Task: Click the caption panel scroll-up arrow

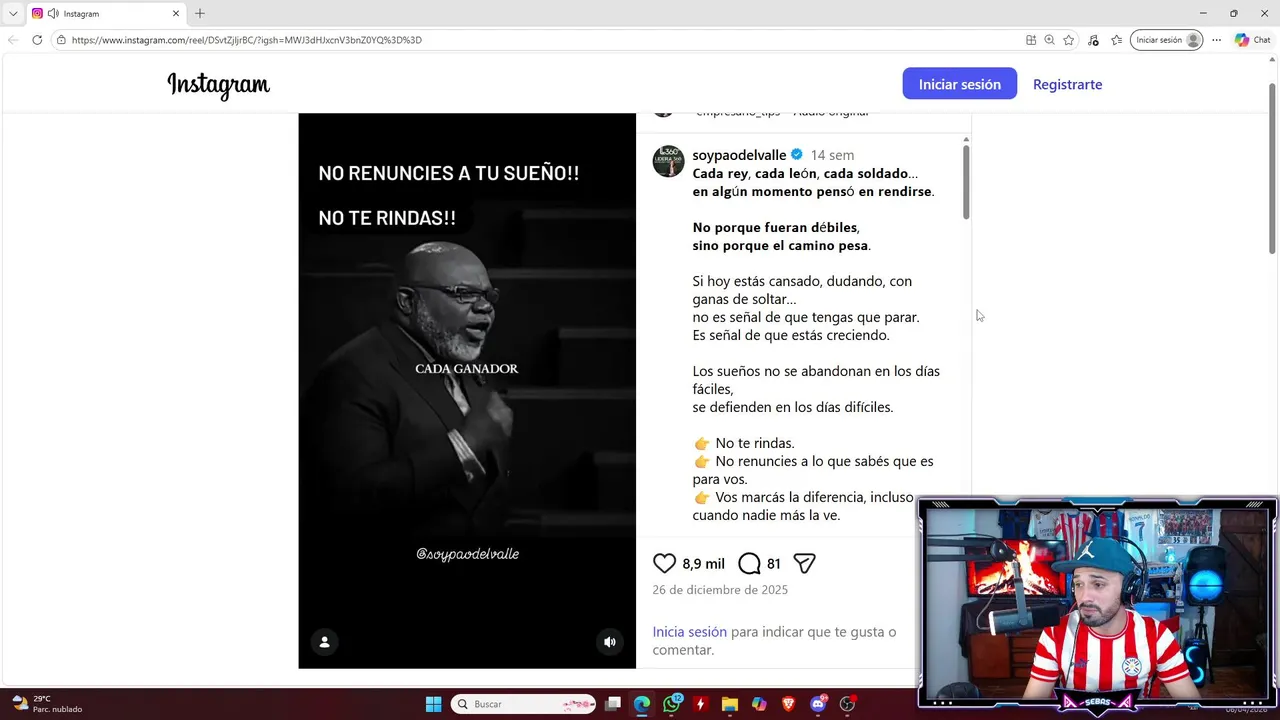Action: (966, 139)
